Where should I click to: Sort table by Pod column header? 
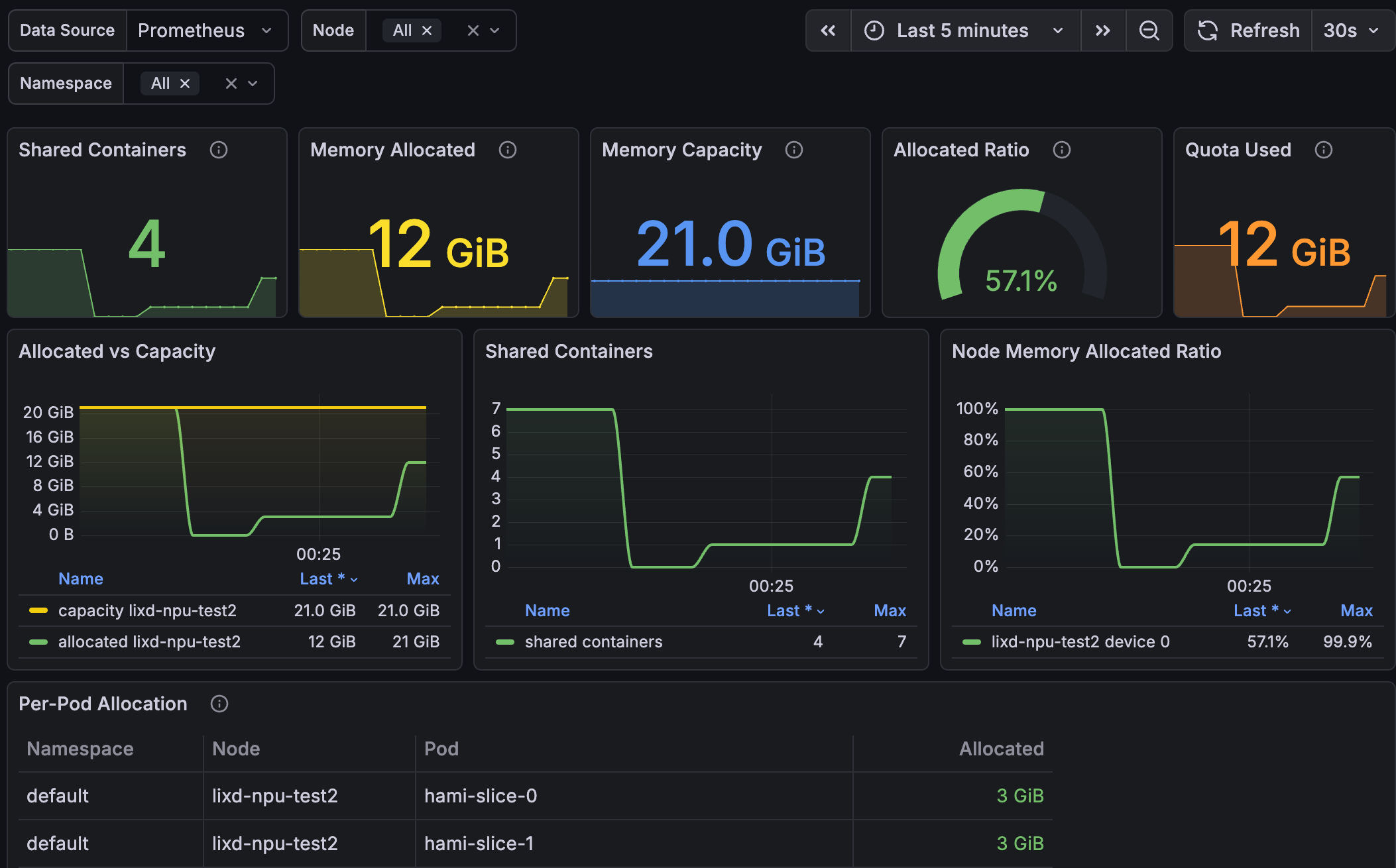441,749
